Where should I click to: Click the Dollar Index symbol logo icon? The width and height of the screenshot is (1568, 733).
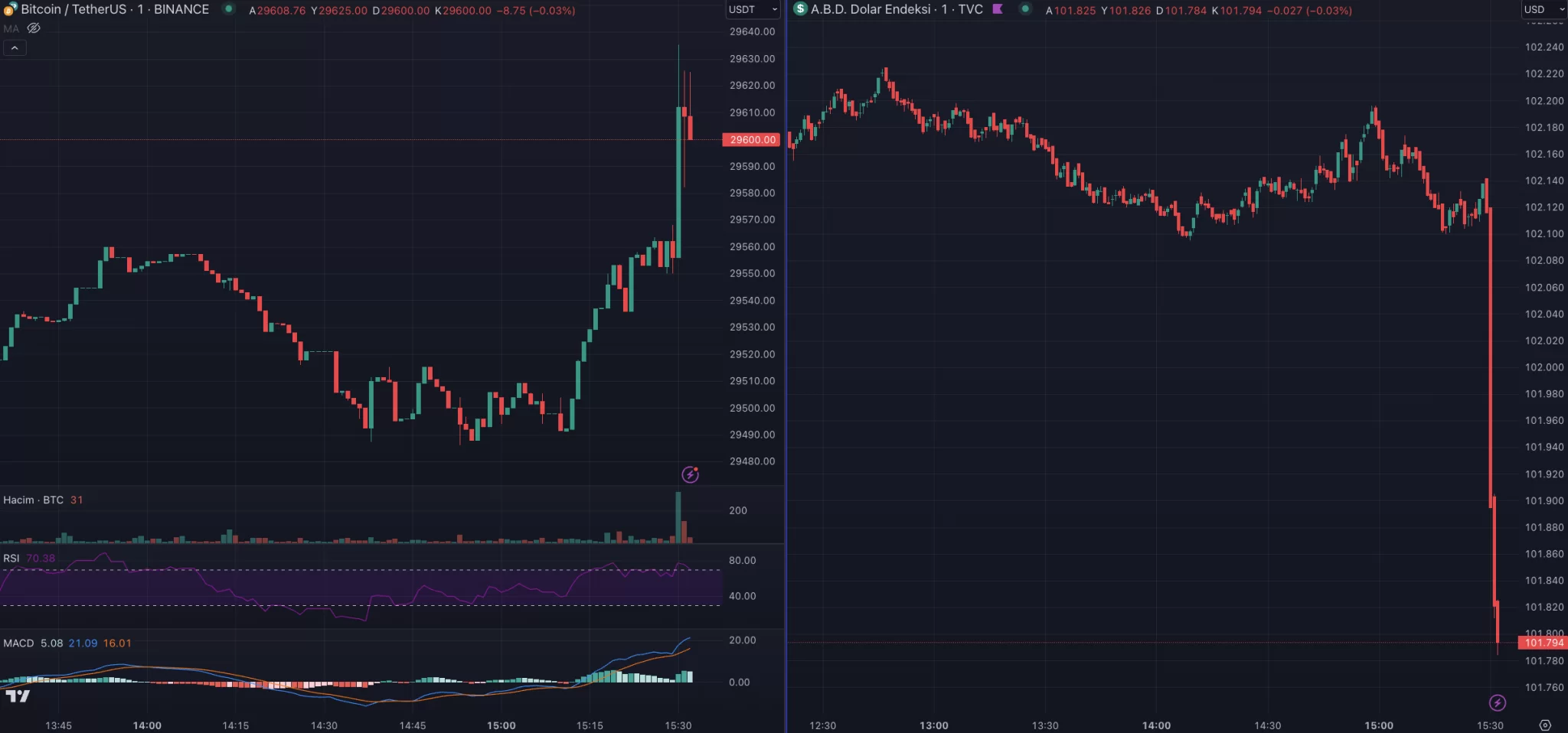(800, 9)
